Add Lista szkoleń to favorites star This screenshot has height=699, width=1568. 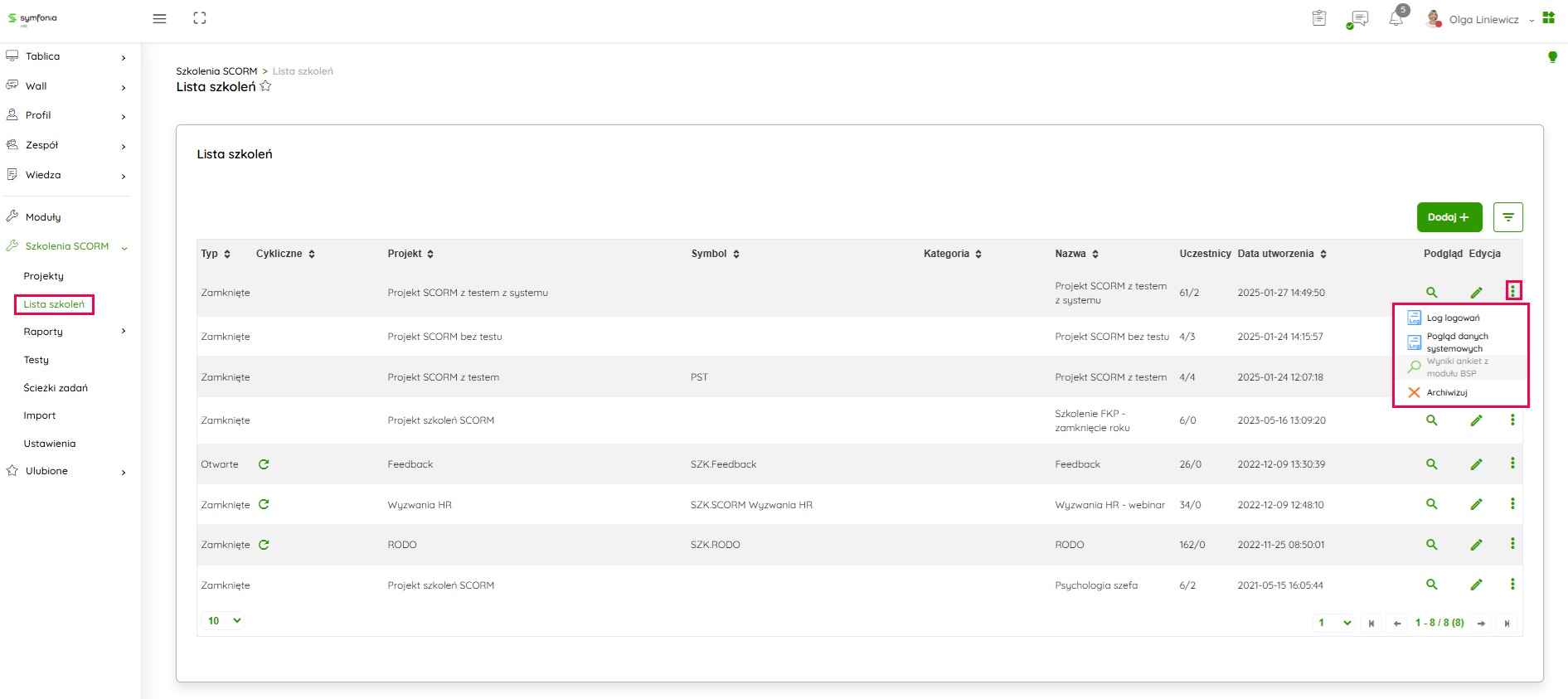(x=265, y=86)
